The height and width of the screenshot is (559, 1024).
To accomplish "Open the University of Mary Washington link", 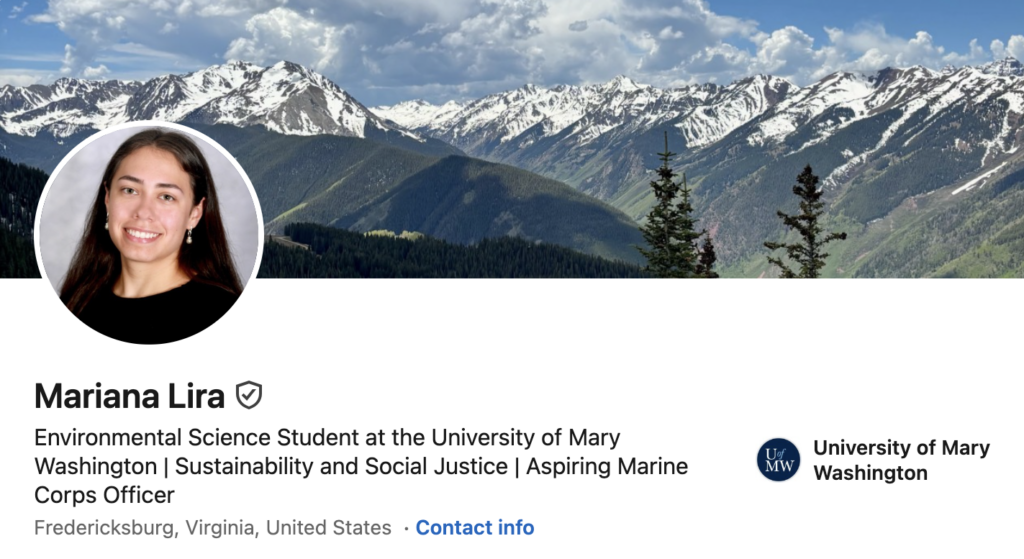I will pos(901,460).
